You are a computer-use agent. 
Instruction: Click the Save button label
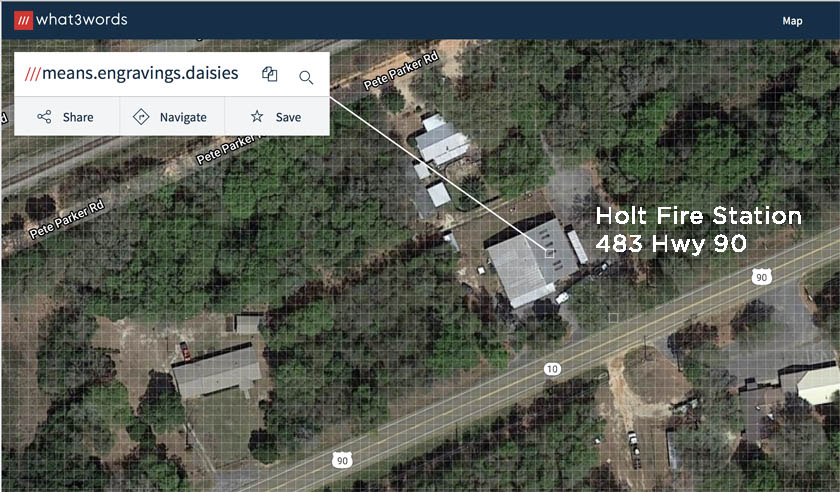[x=288, y=117]
